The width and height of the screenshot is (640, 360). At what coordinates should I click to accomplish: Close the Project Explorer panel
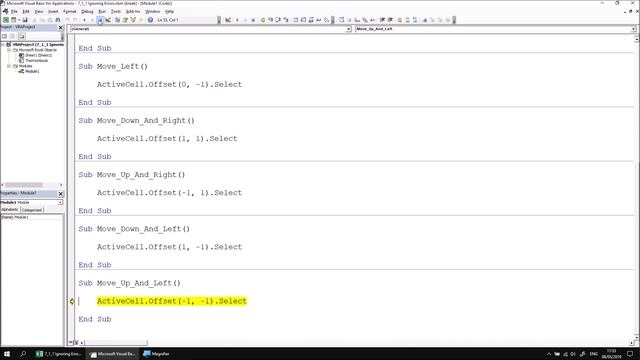pyautogui.click(x=61, y=27)
